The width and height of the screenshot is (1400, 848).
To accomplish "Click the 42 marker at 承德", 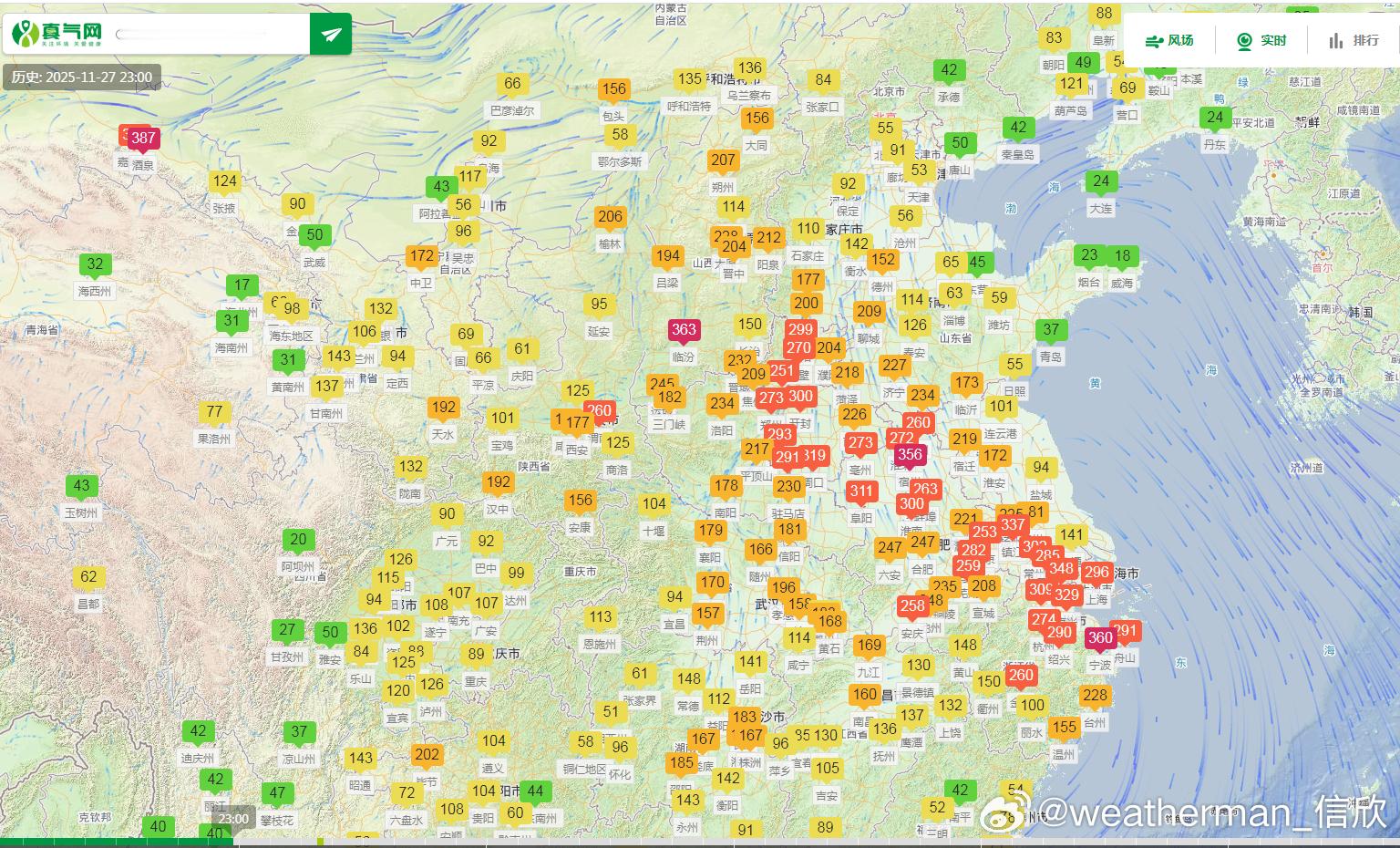I will tap(949, 69).
